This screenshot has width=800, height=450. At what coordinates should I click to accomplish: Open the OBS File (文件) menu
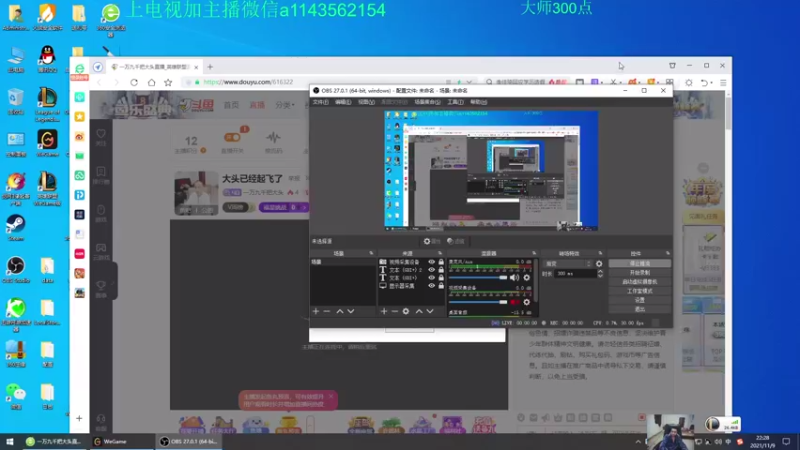(x=320, y=102)
